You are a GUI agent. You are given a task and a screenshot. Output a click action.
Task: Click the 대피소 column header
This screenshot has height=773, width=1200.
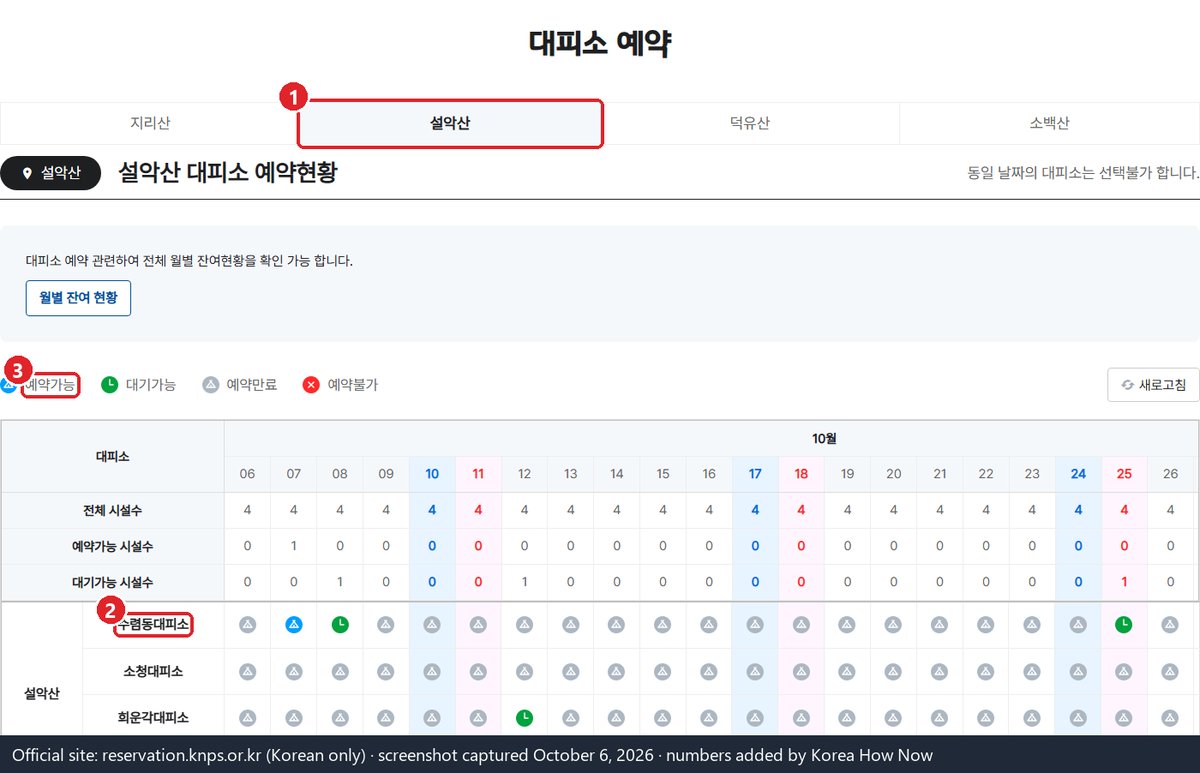click(x=112, y=456)
